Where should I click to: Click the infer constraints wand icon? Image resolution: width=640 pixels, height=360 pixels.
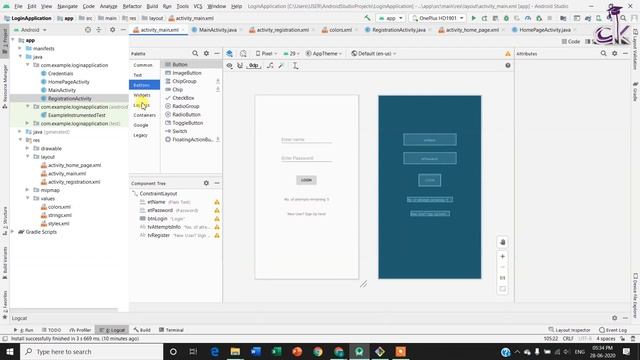pos(281,65)
